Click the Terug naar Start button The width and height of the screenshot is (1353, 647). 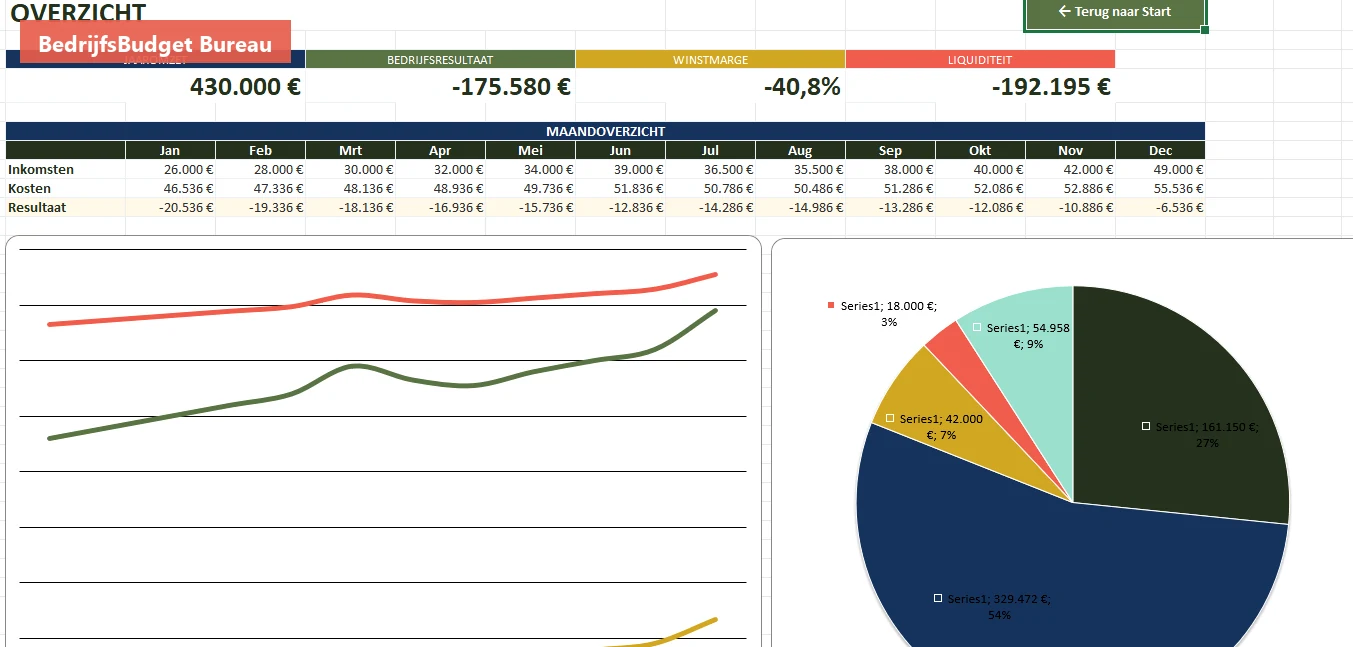[x=1115, y=12]
